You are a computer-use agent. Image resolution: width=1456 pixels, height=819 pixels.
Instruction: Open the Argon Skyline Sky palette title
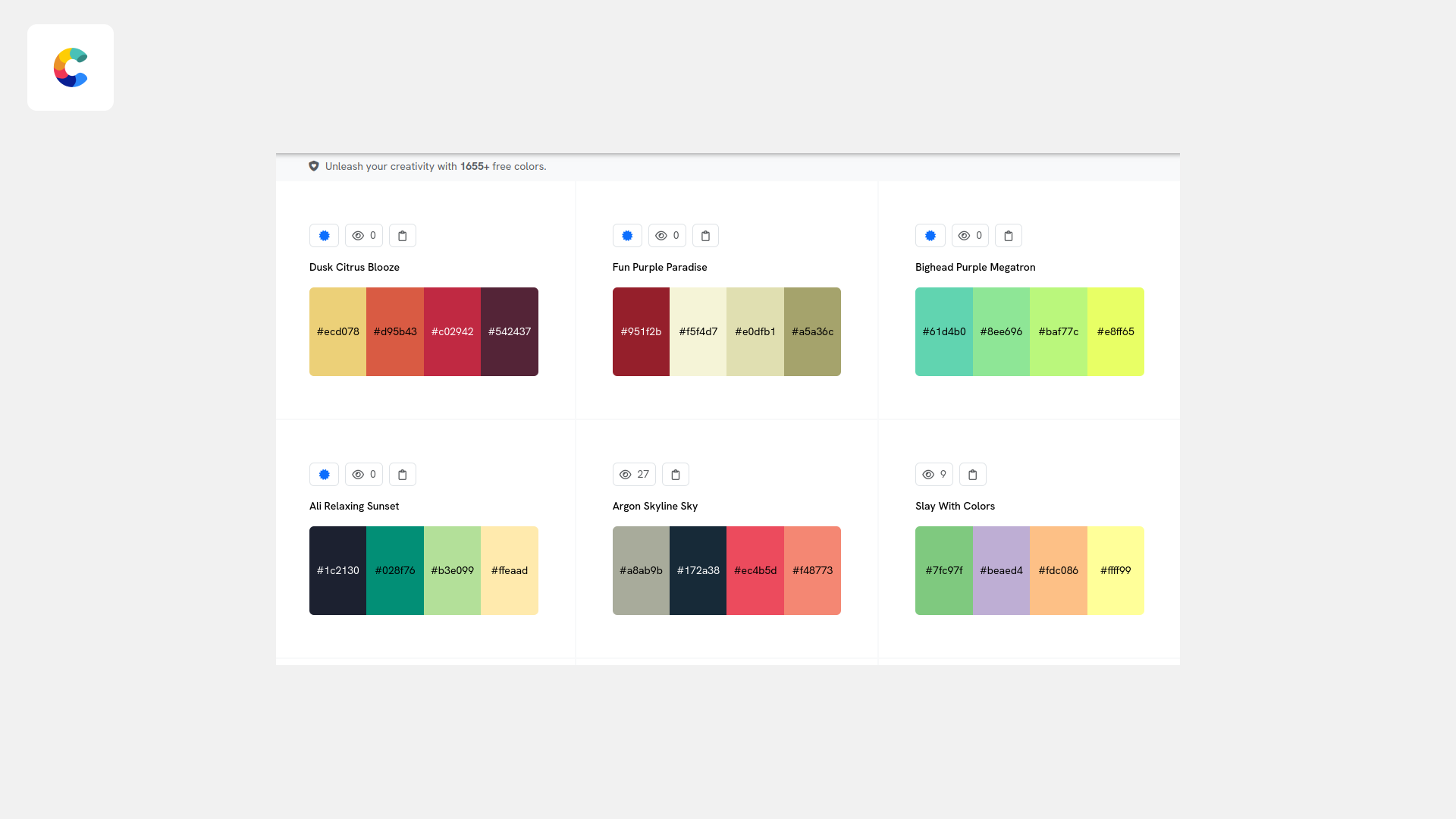click(x=655, y=506)
